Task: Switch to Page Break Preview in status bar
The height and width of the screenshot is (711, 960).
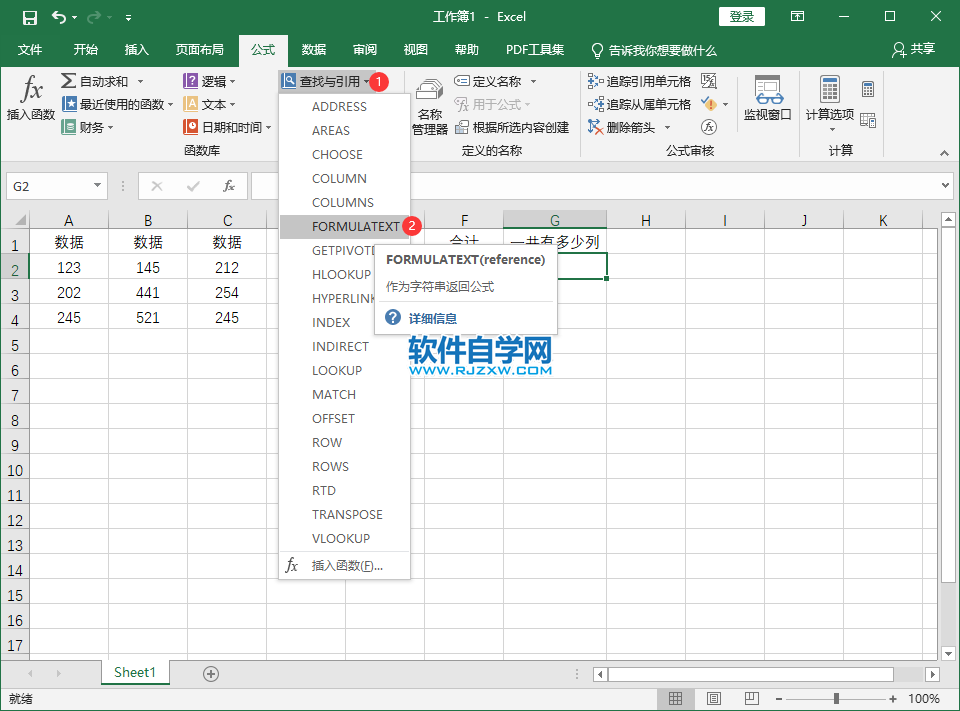Action: click(x=751, y=699)
